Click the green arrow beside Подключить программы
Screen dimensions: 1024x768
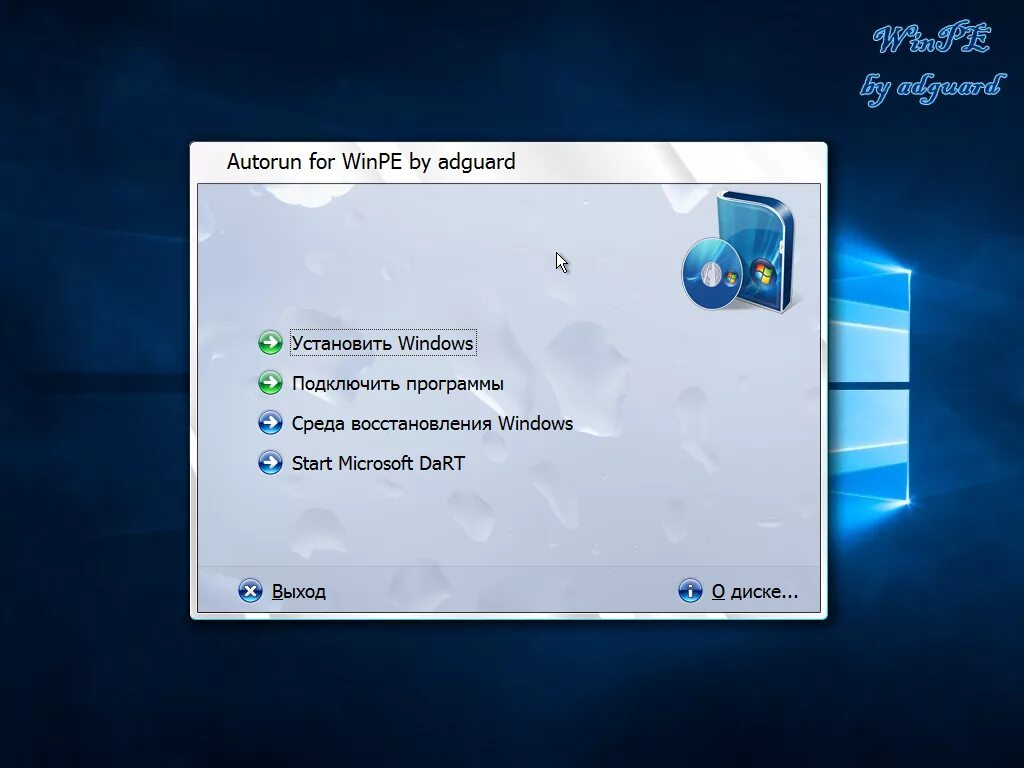pos(270,383)
